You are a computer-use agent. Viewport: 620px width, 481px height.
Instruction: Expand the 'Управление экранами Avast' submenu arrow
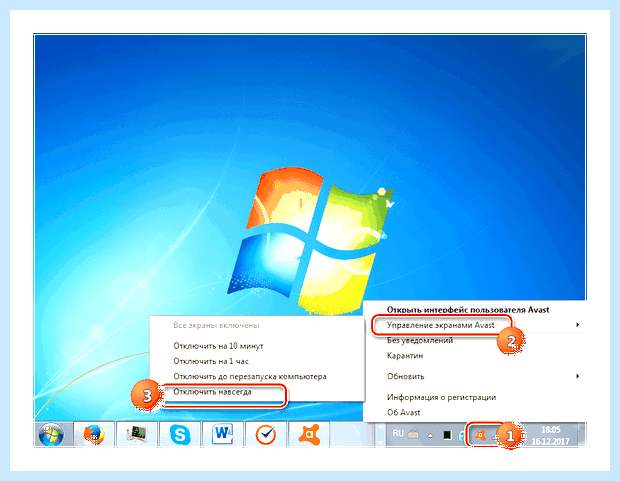[578, 325]
